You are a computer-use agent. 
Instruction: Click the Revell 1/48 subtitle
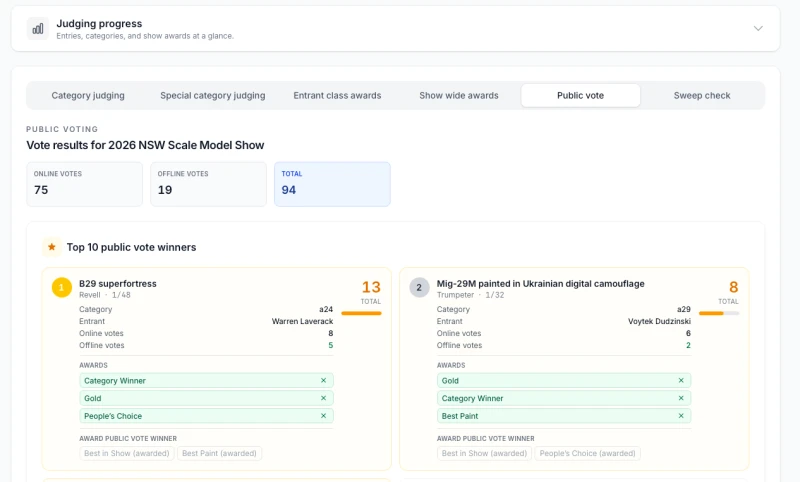tap(105, 295)
